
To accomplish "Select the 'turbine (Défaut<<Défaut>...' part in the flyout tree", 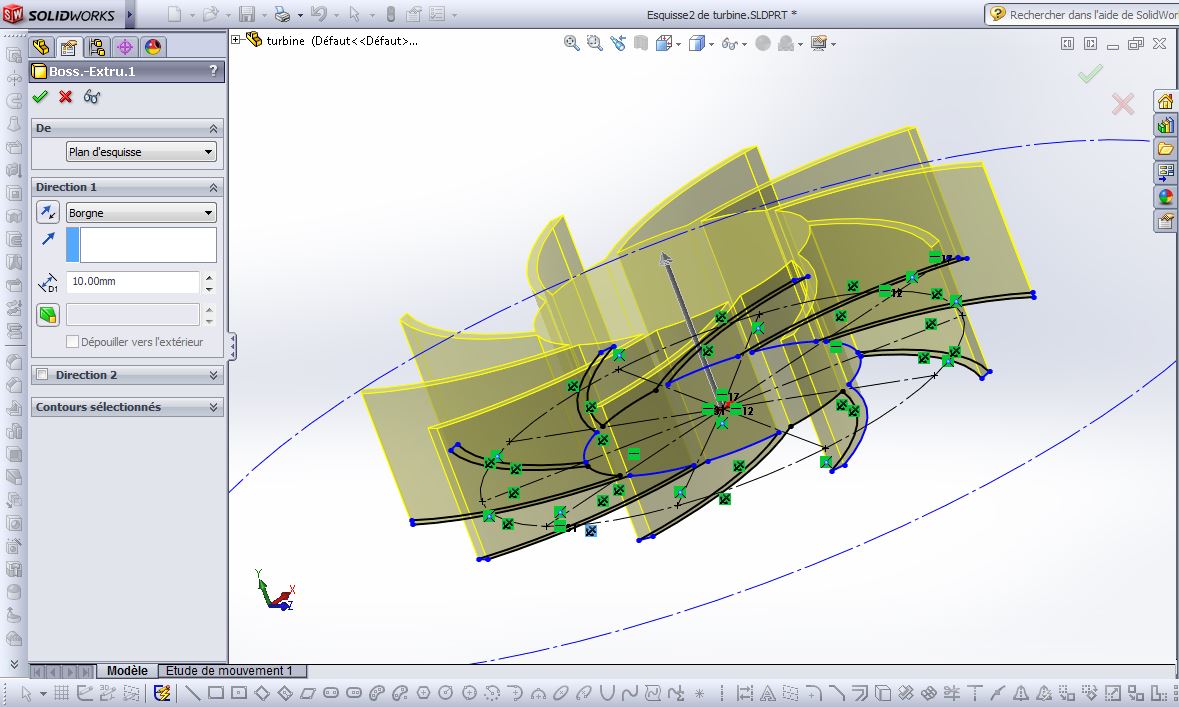I will (x=342, y=41).
